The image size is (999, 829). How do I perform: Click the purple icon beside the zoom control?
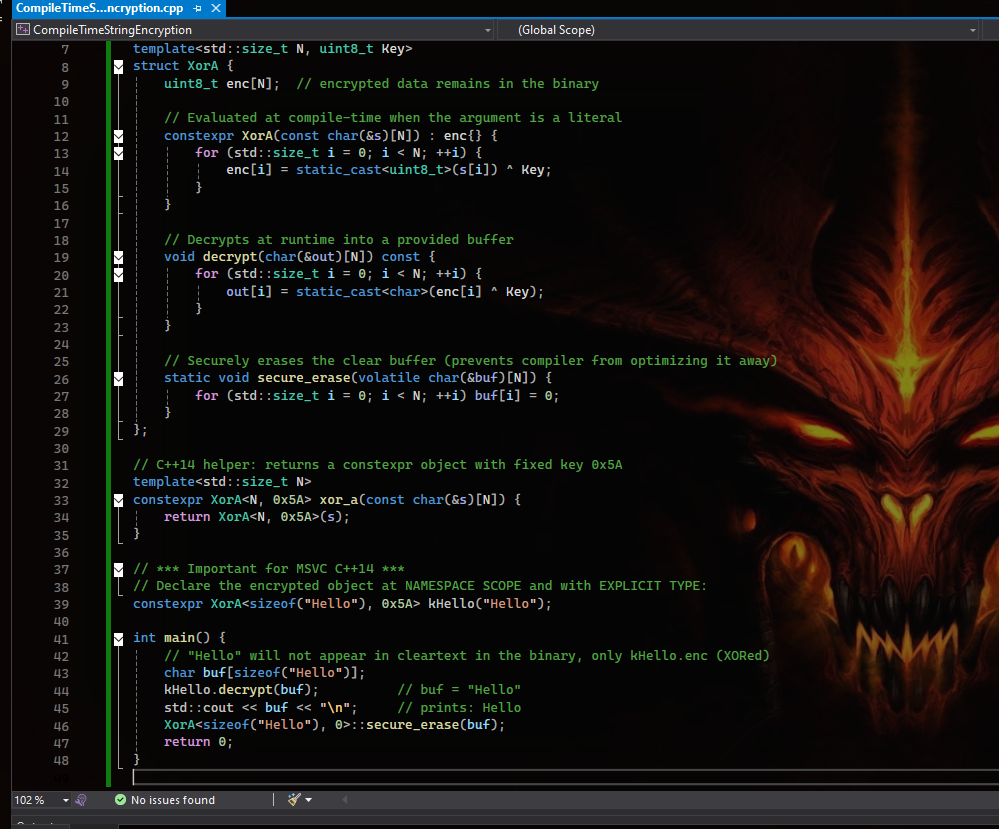click(81, 800)
